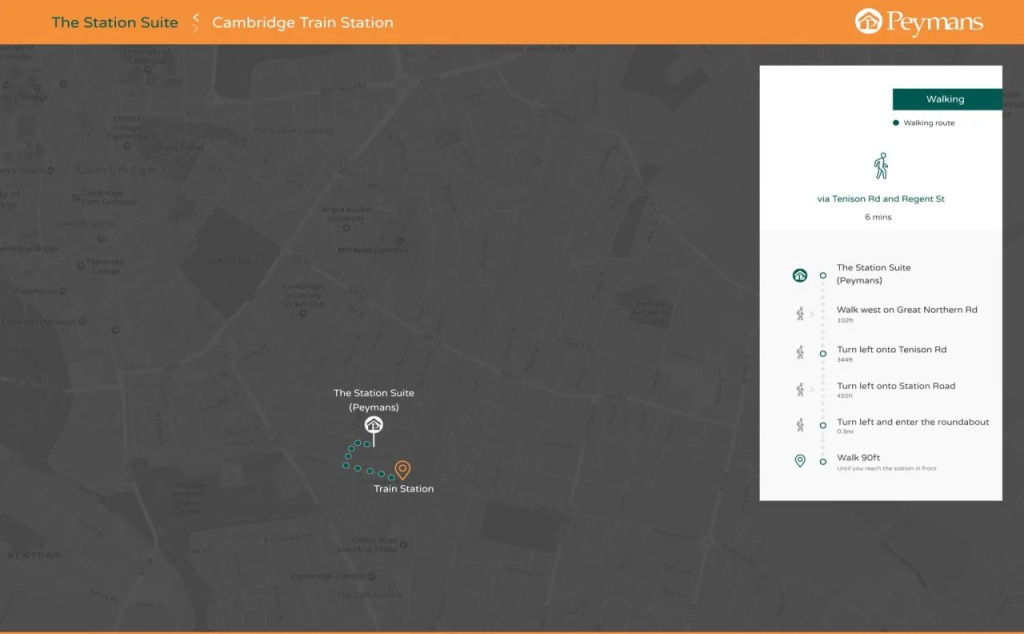1024x634 pixels.
Task: Click The Station Suite (Peymans) step text
Action: pos(873,274)
